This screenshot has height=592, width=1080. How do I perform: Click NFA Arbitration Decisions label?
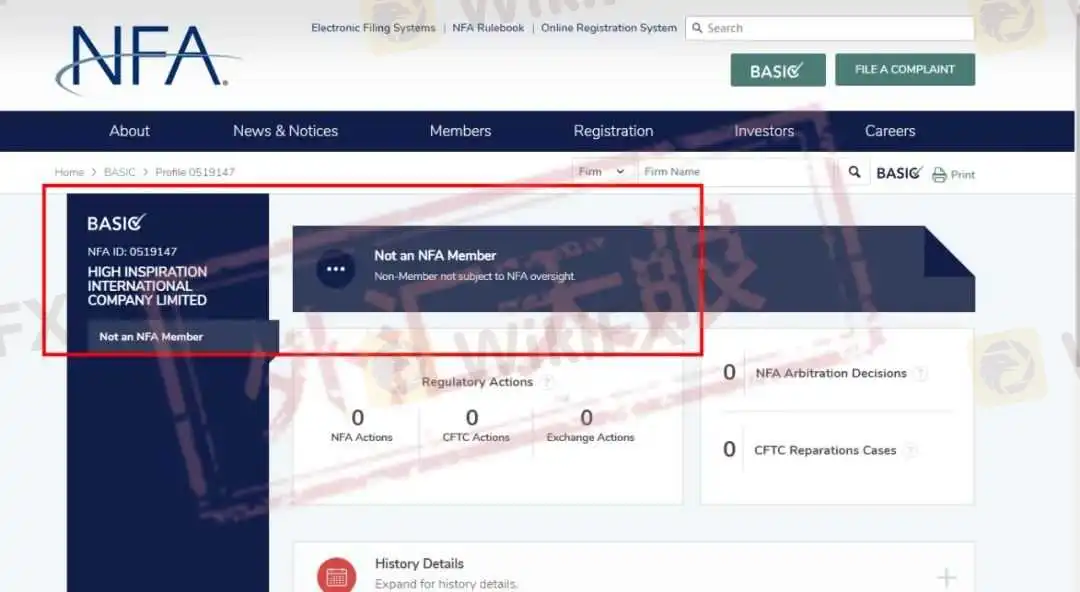tap(831, 373)
